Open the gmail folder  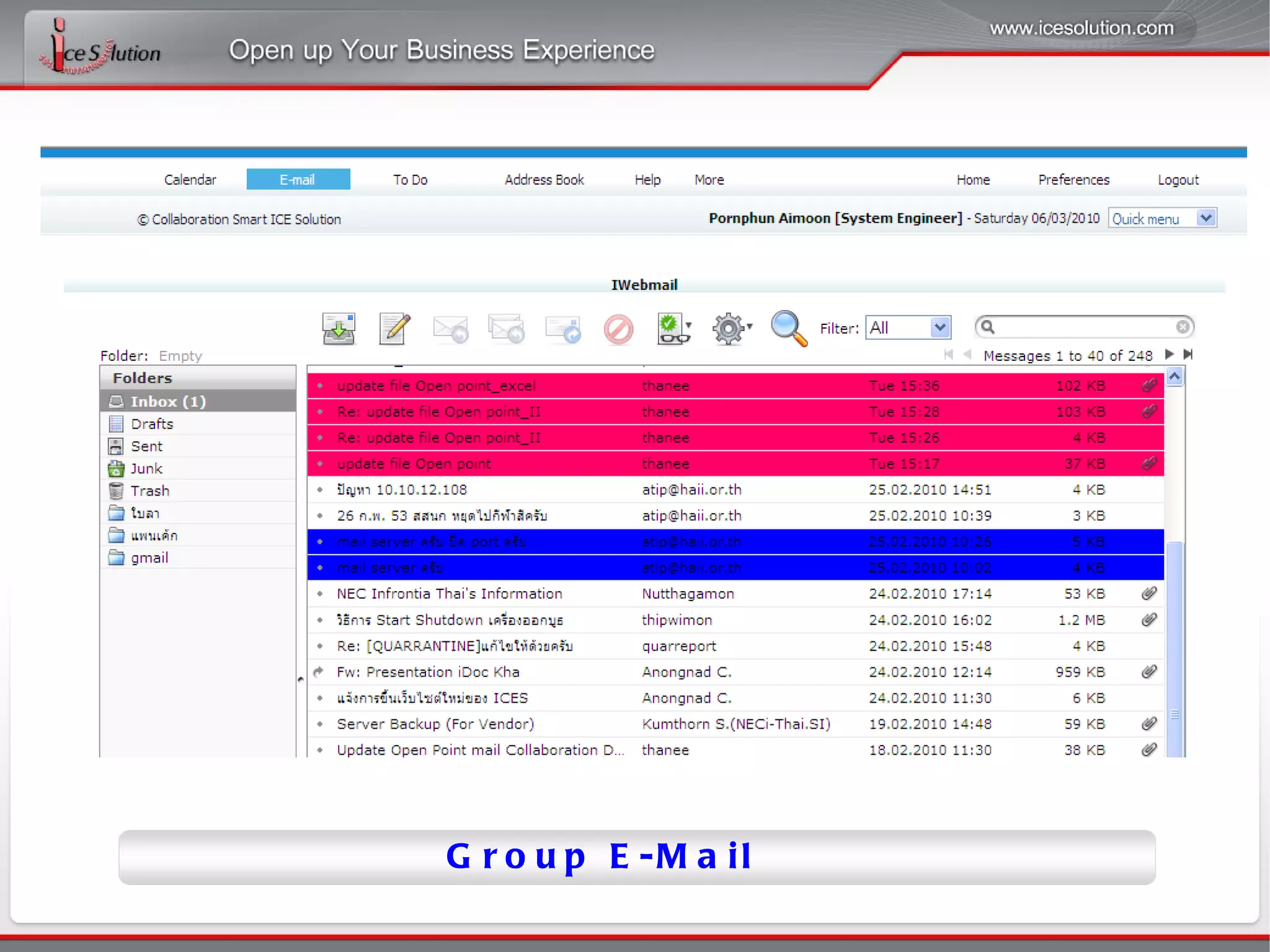coord(149,558)
